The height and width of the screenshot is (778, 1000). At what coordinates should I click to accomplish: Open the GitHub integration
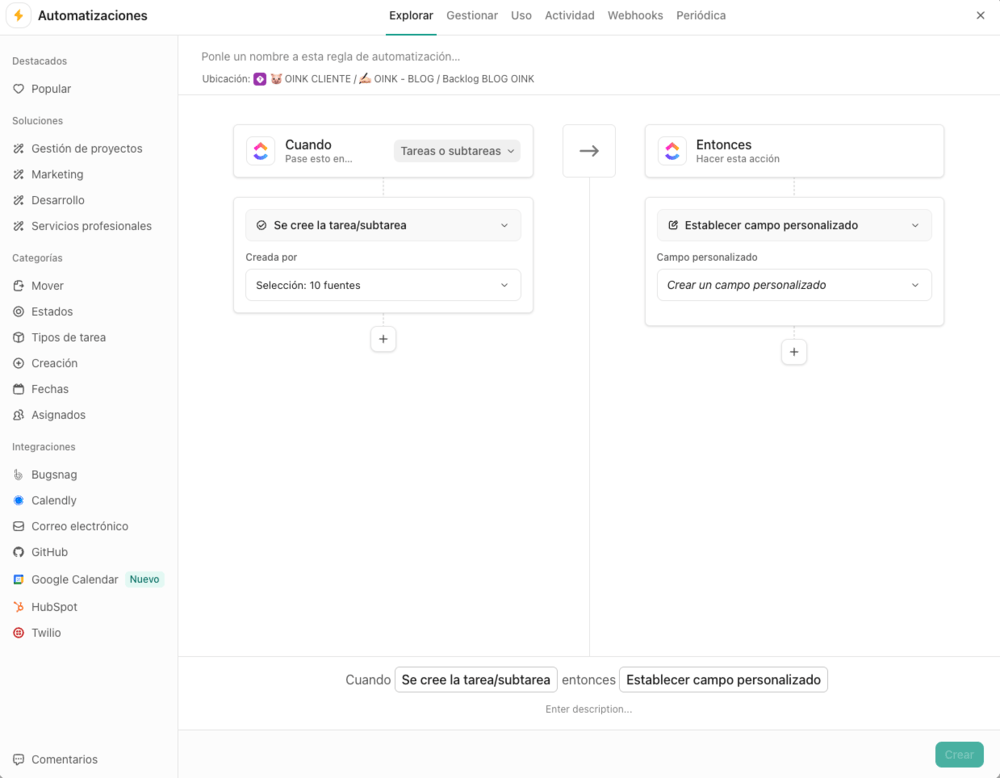pyautogui.click(x=49, y=551)
